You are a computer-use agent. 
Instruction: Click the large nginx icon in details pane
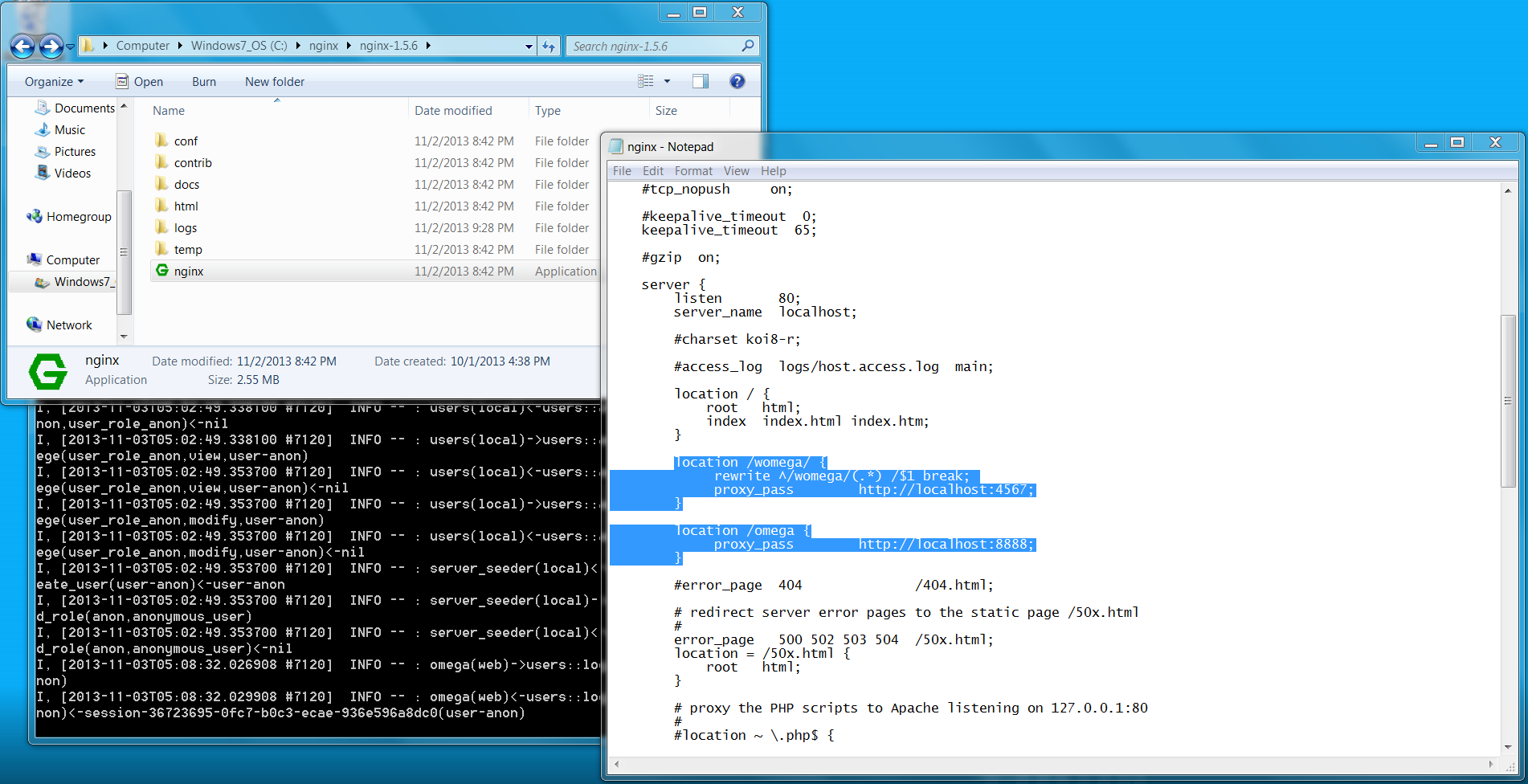point(48,372)
